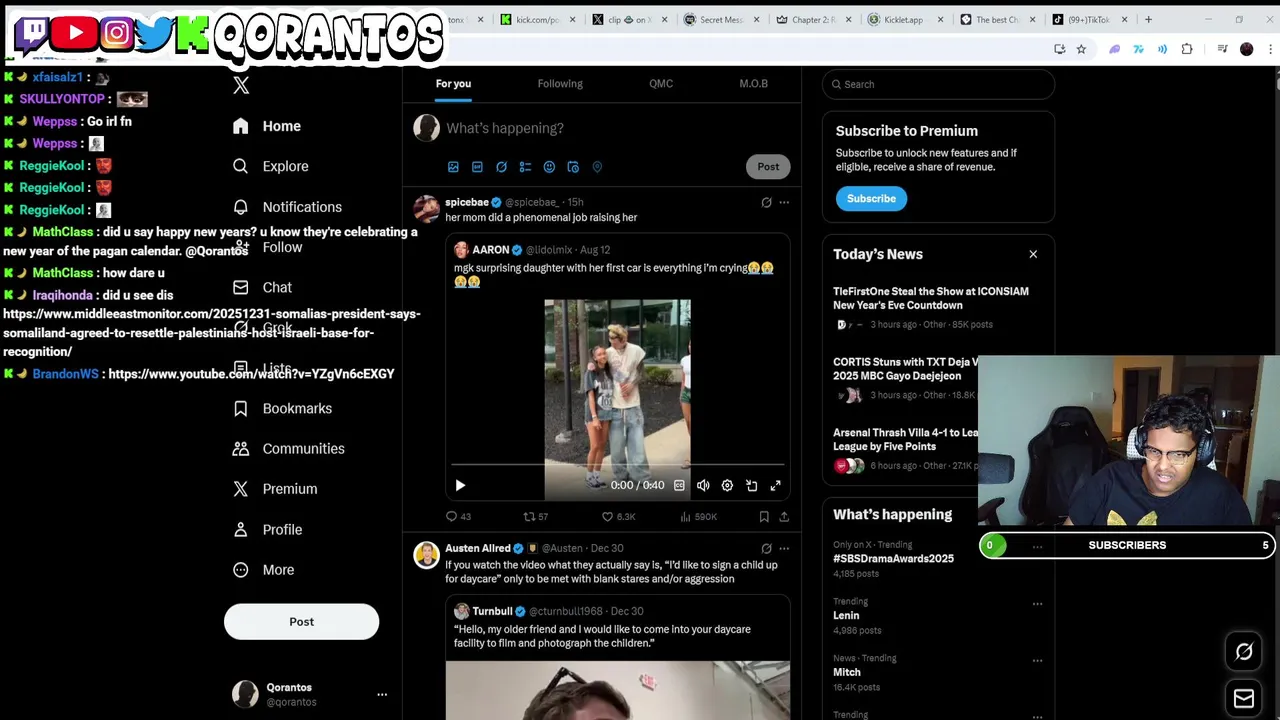Open BrandonWS YouTube link in chat
Screen dimensions: 1280x720
(251, 374)
